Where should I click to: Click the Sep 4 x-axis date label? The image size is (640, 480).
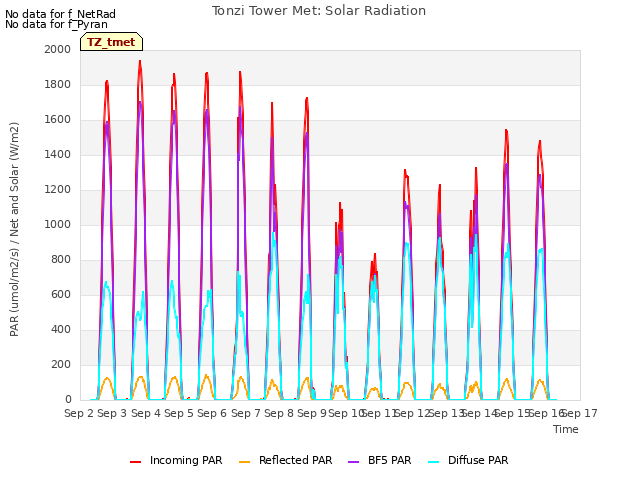146,413
